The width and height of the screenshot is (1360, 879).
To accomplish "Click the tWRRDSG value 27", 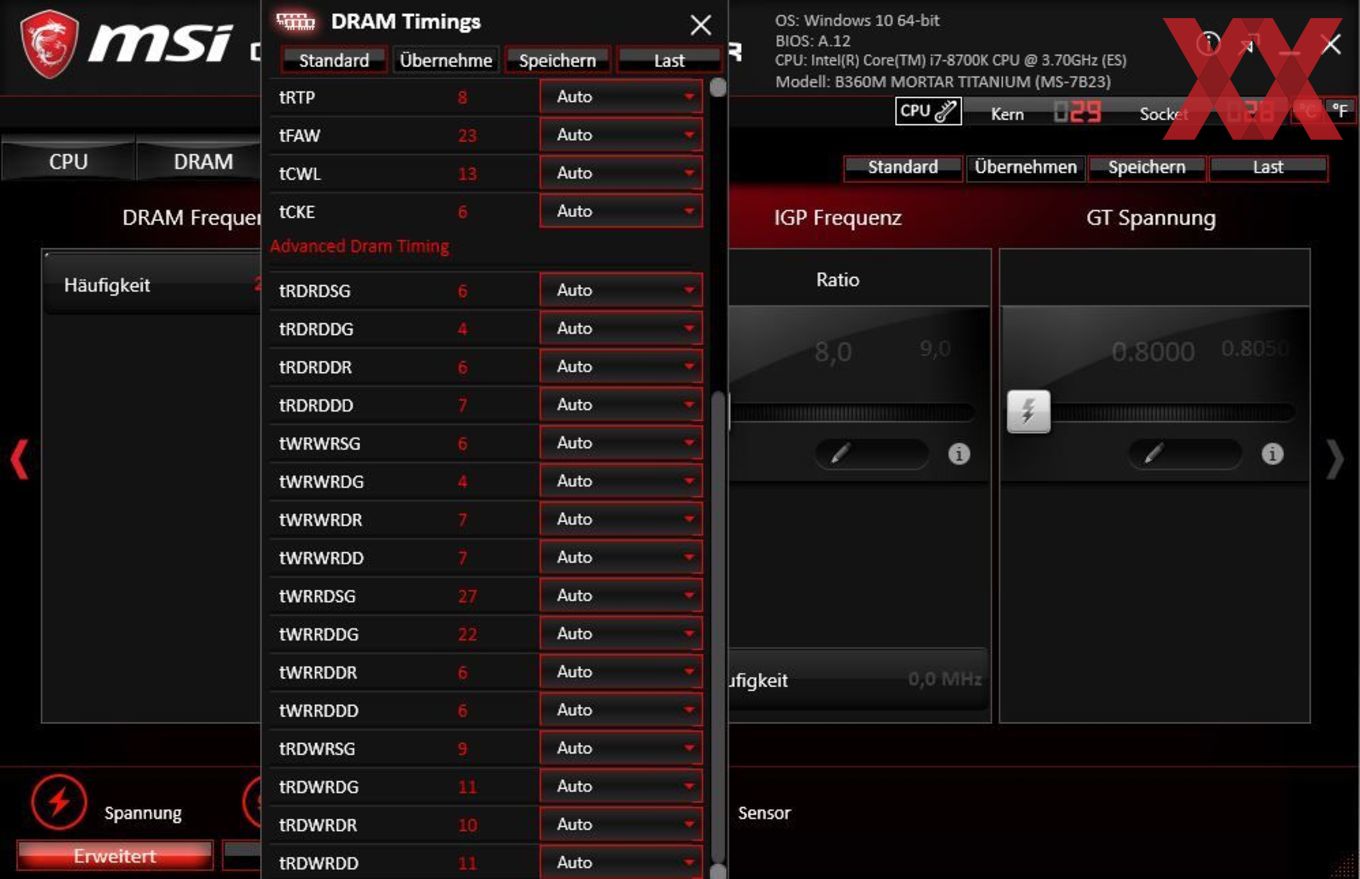I will [467, 596].
